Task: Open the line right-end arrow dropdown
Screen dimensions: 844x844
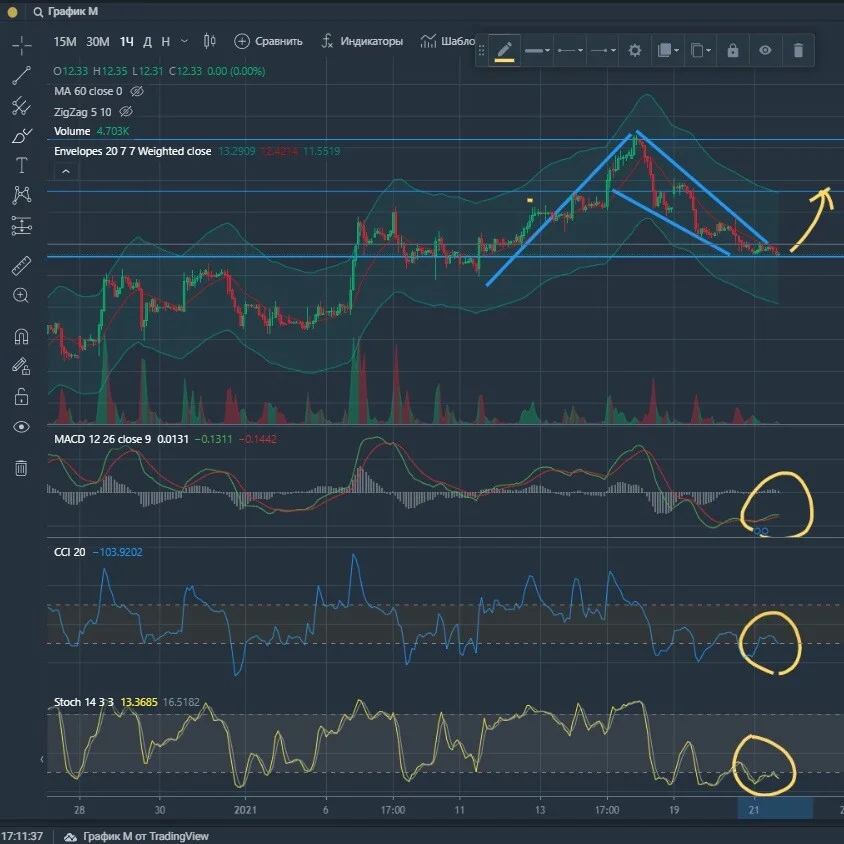Action: tap(603, 51)
